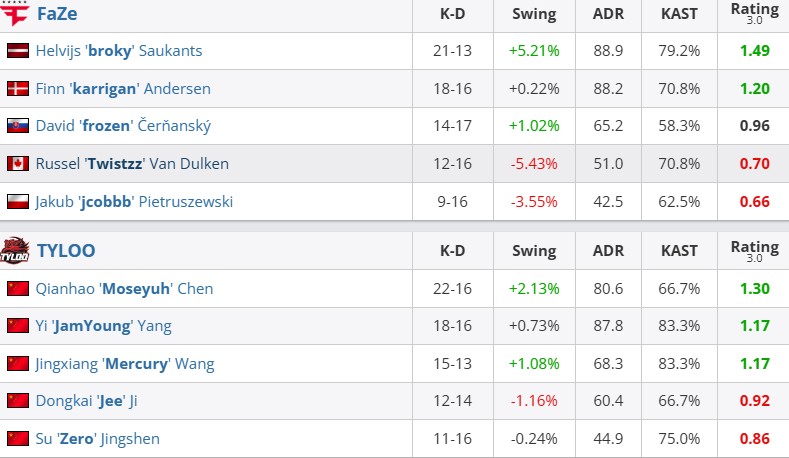The width and height of the screenshot is (789, 458).
Task: Open the FaZe team name link
Action: (x=57, y=14)
